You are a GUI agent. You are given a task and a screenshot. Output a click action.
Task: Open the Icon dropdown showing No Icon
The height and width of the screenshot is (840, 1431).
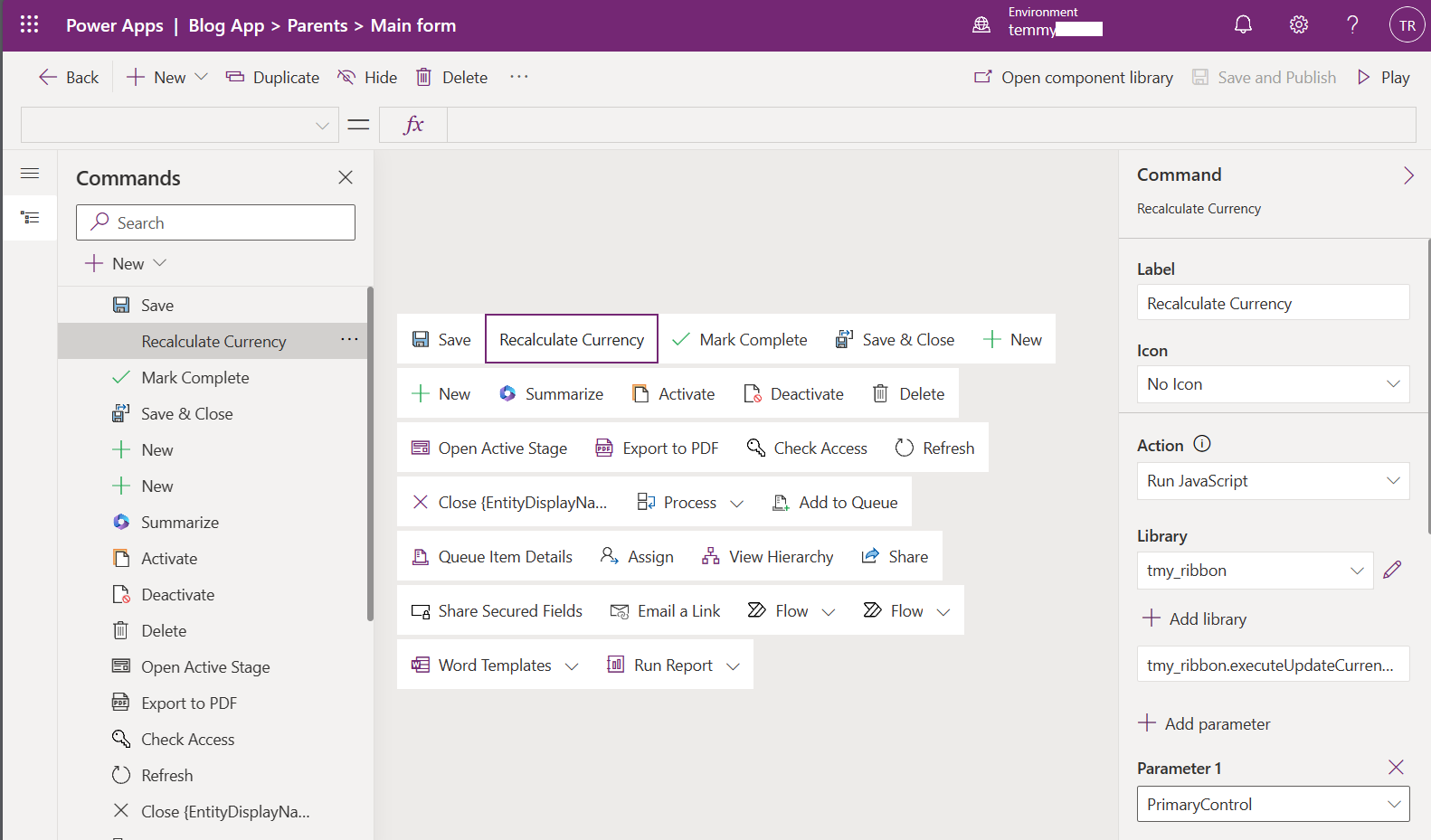point(1273,384)
